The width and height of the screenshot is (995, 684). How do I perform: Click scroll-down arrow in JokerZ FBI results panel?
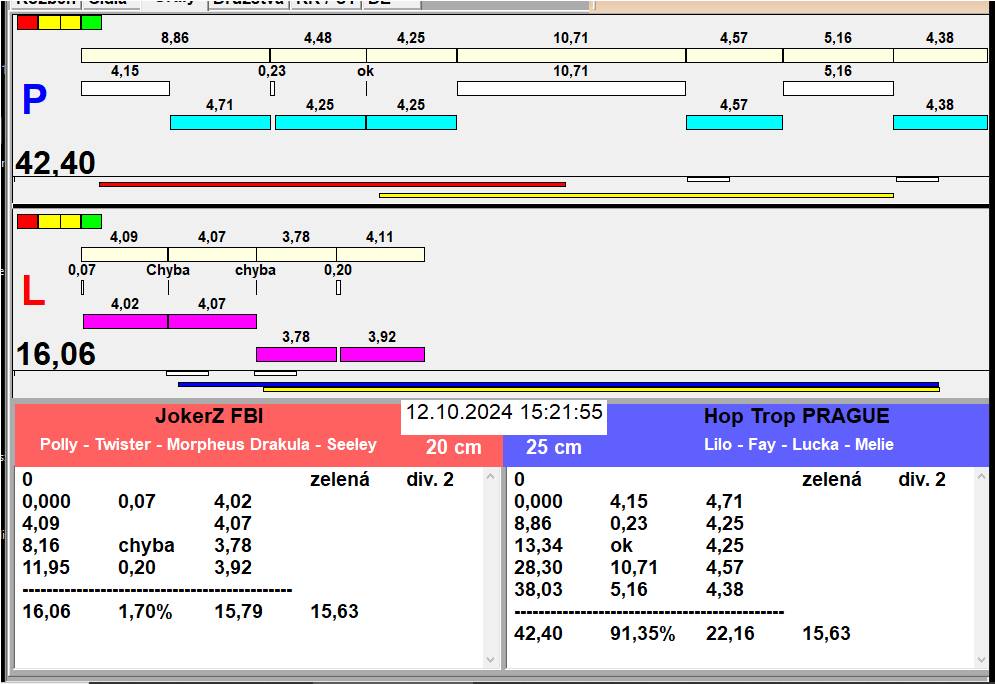coord(491,660)
